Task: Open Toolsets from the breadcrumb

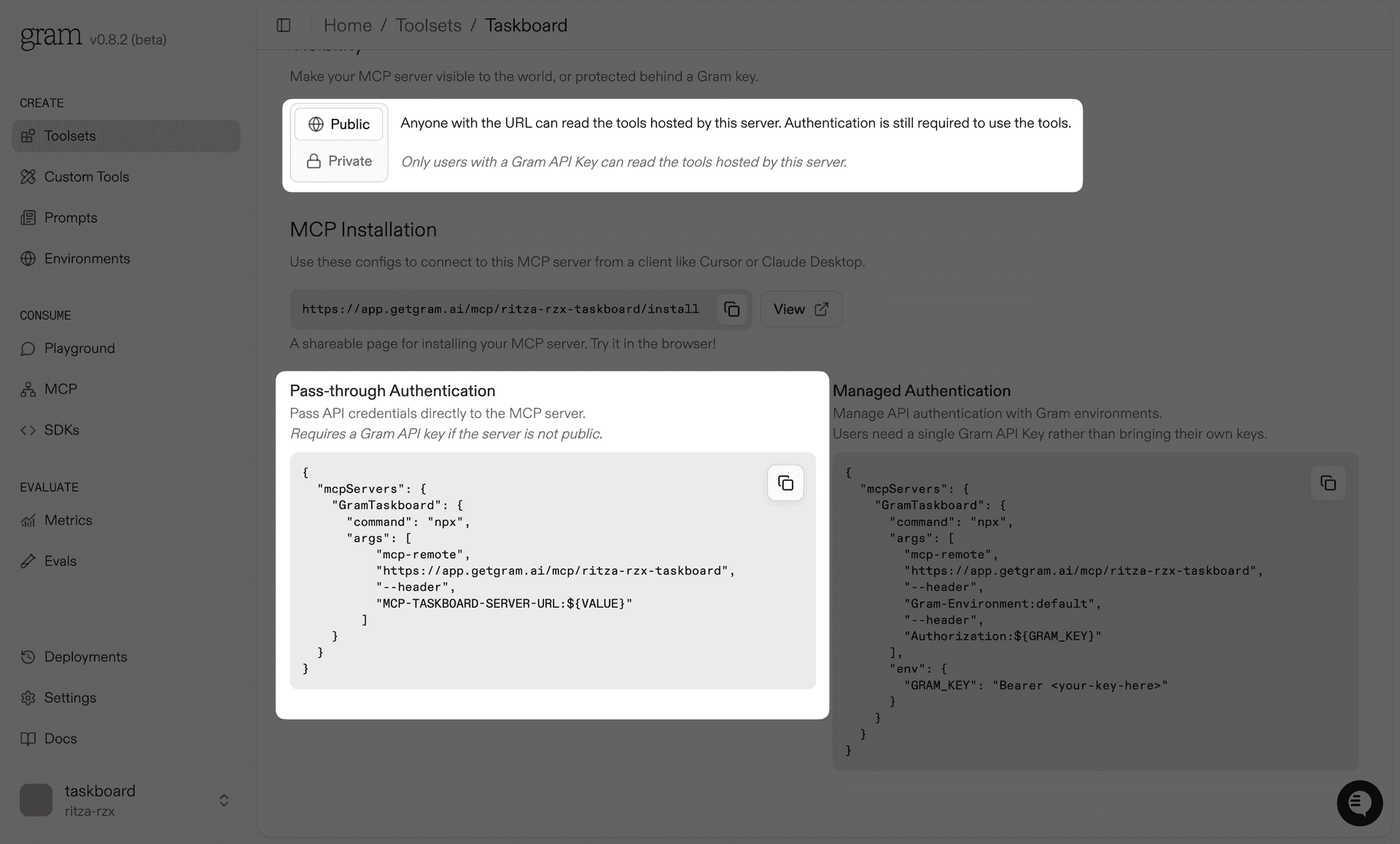Action: (428, 25)
